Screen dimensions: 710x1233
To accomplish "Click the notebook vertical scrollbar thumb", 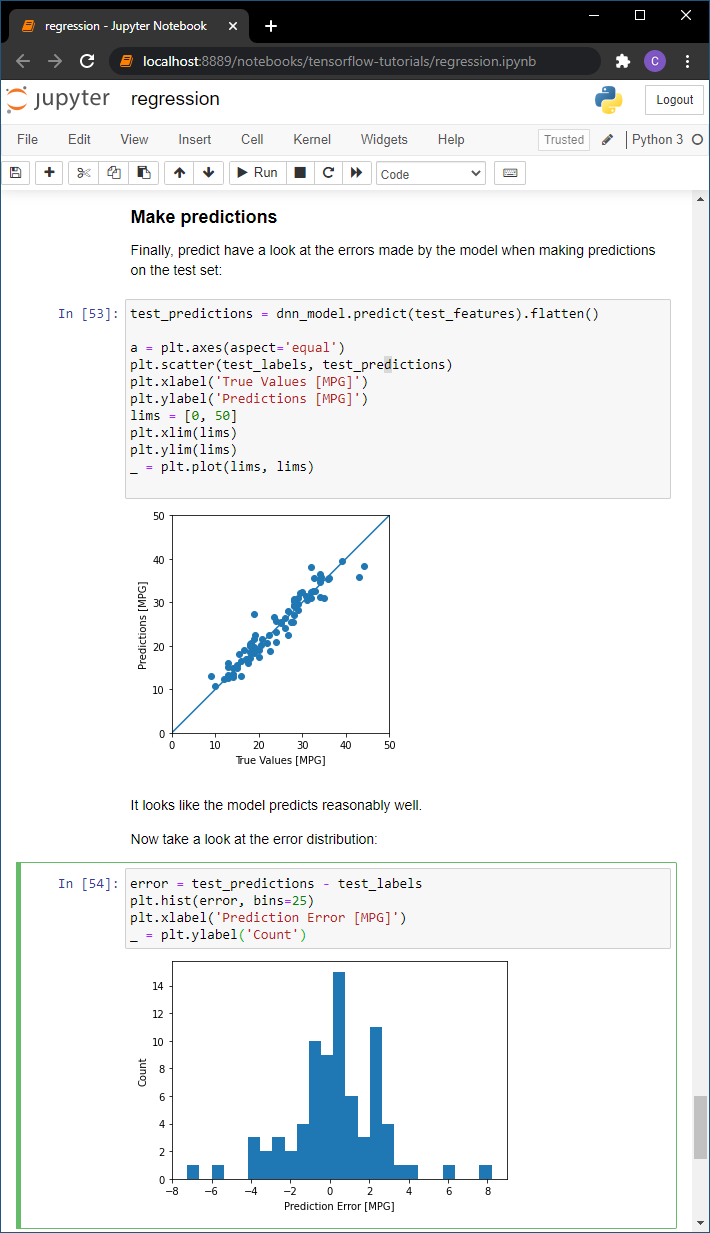I will [701, 1127].
